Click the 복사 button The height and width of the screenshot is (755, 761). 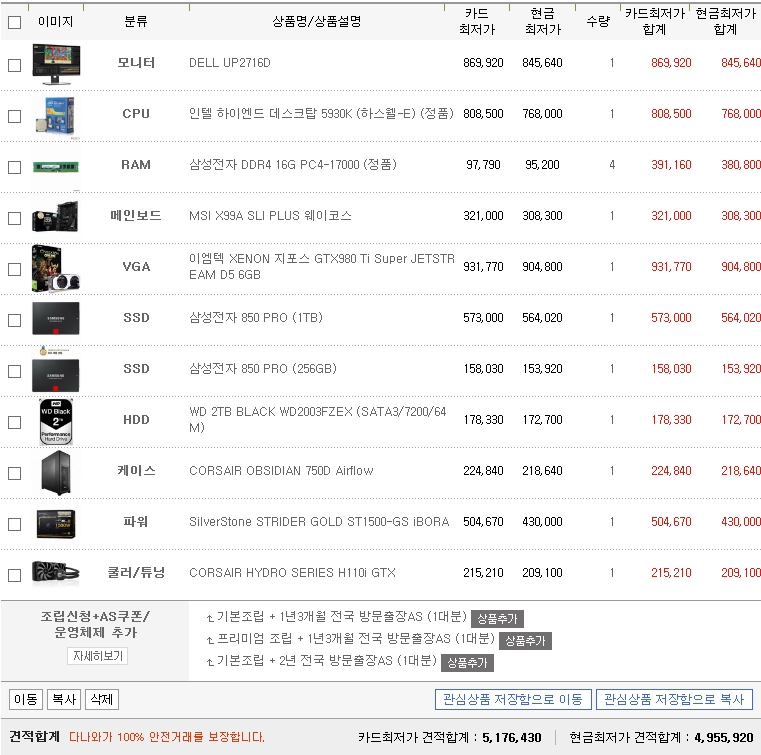pyautogui.click(x=64, y=699)
